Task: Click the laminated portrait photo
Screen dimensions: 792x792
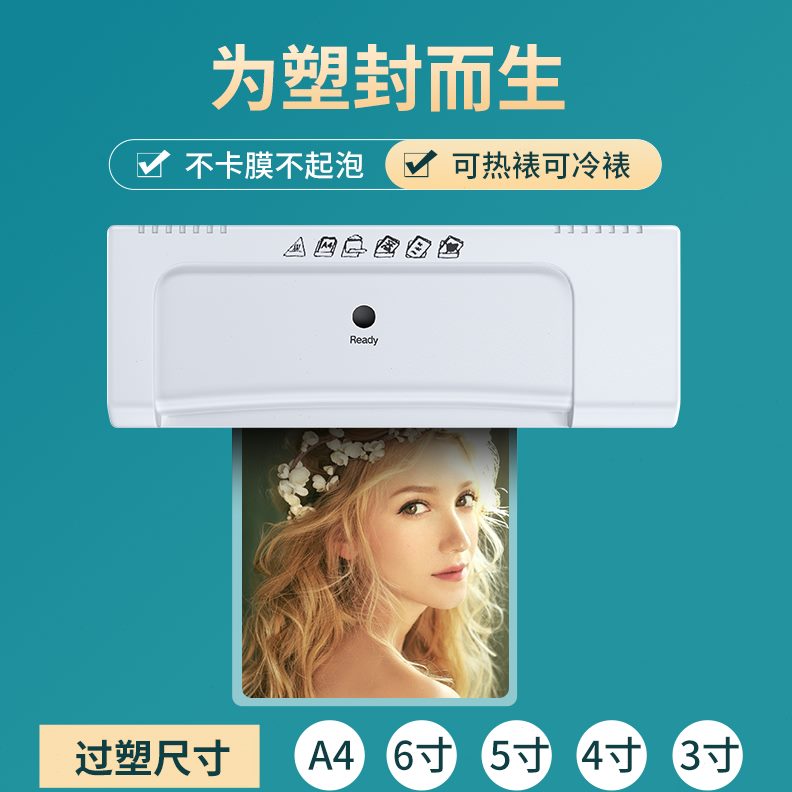Action: (x=375, y=563)
